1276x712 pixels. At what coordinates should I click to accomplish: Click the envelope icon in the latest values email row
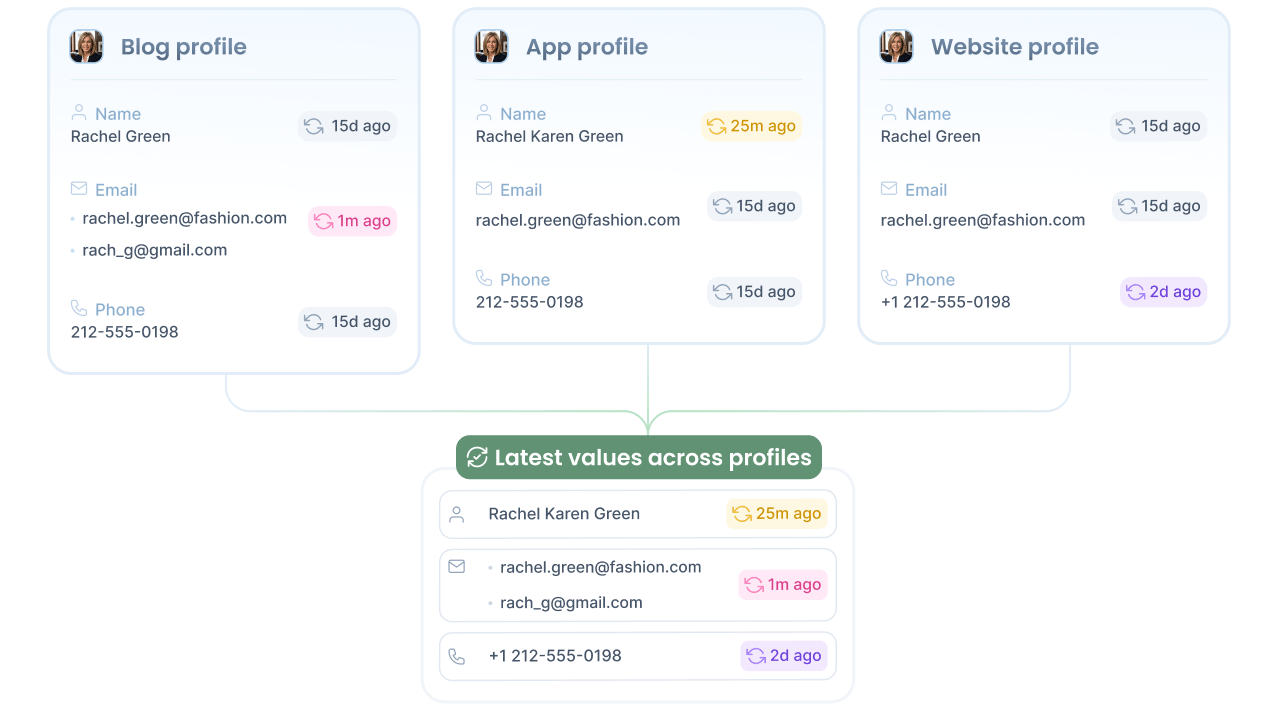point(457,566)
